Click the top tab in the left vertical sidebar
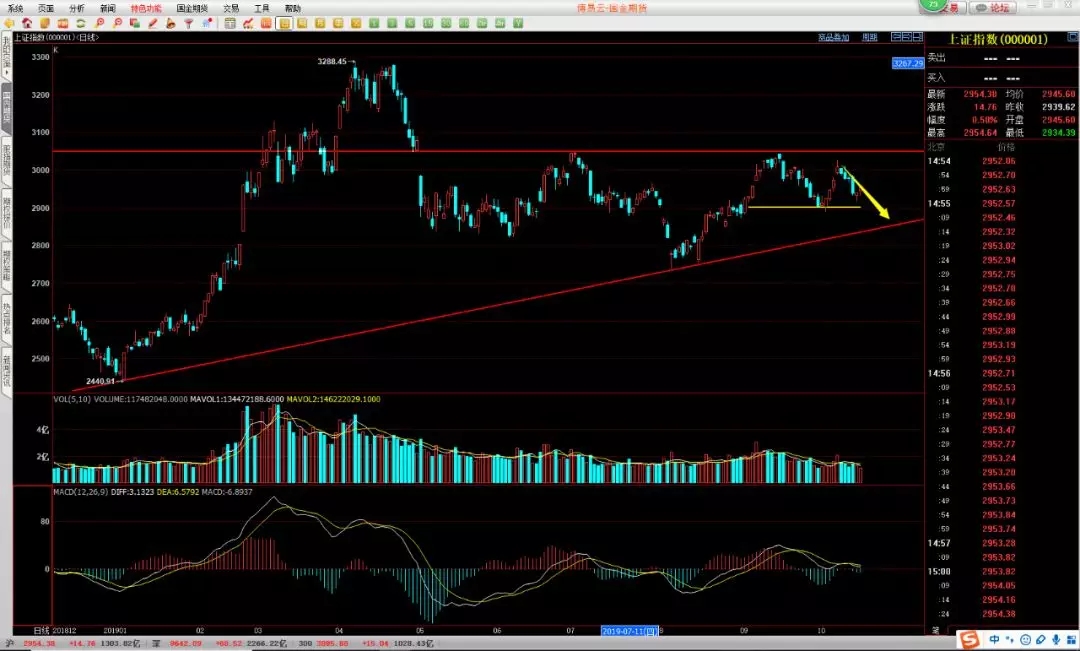 pos(7,58)
